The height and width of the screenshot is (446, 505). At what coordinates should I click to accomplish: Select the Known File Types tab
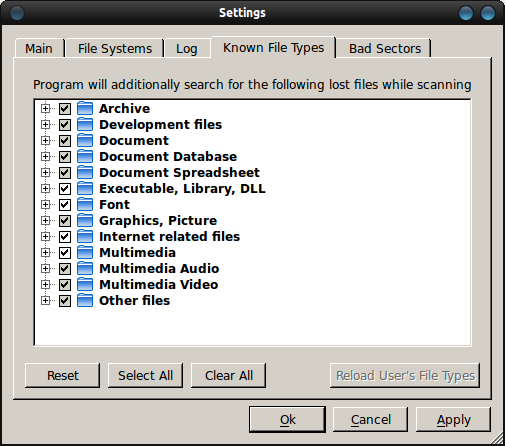point(273,47)
